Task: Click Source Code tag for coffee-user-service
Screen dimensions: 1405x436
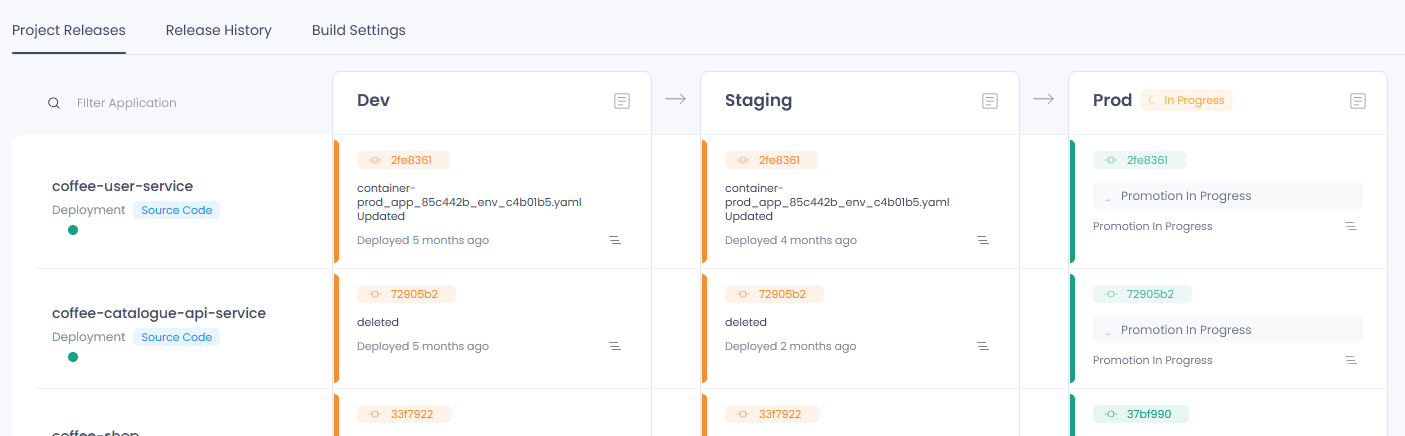Action: 176,210
